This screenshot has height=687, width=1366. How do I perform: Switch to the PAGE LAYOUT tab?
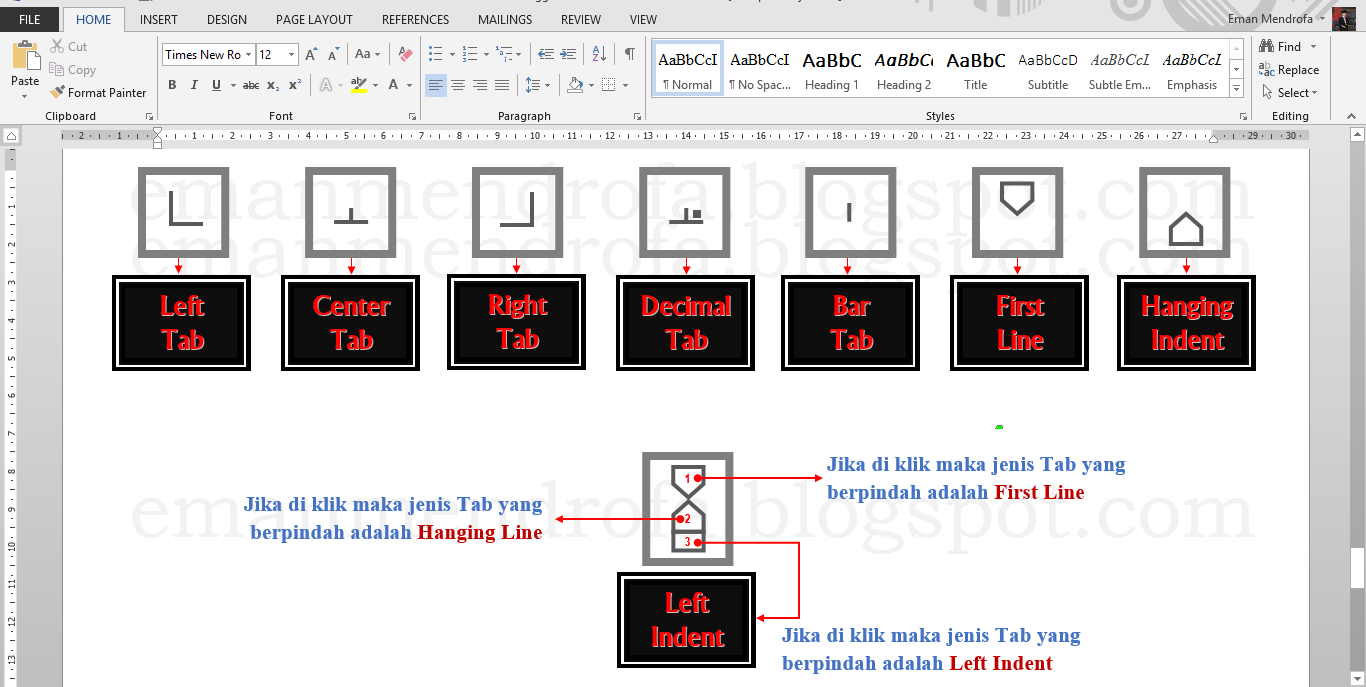(x=314, y=19)
